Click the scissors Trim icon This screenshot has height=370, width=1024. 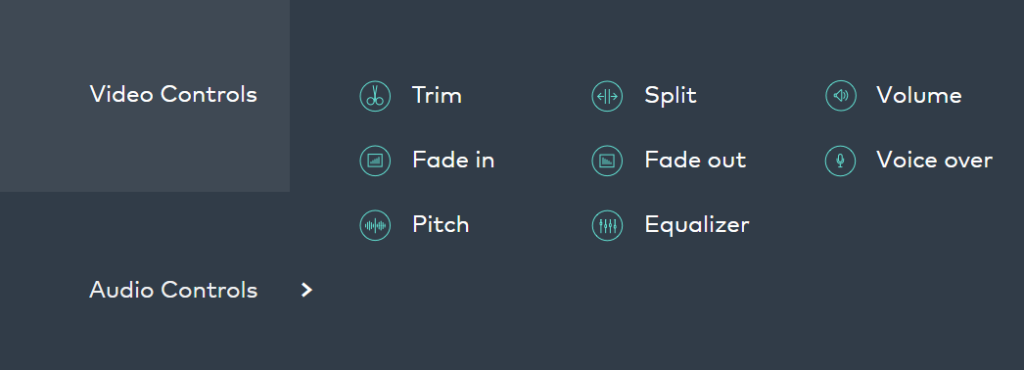[x=375, y=97]
